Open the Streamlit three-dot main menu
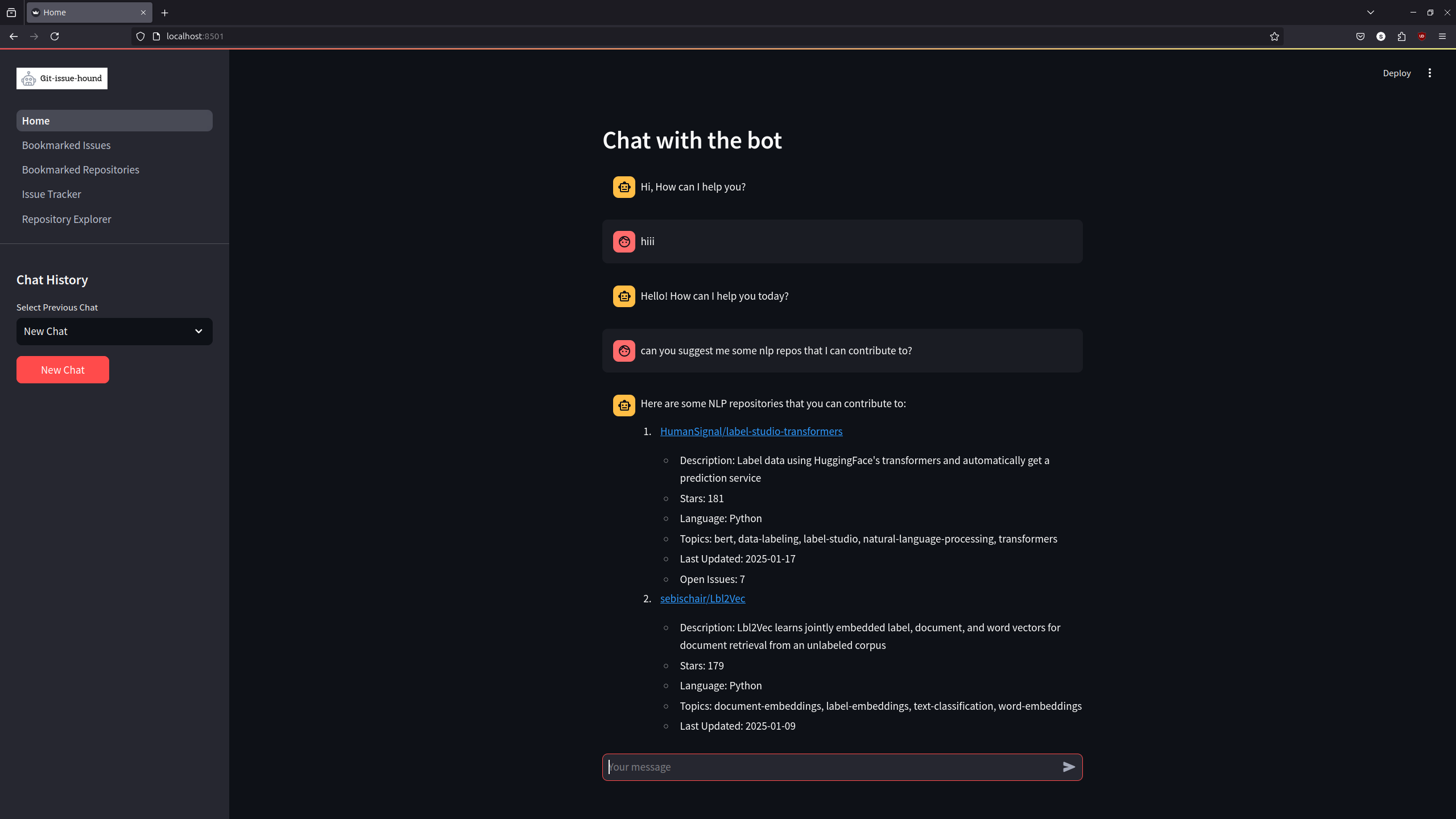 (1429, 73)
